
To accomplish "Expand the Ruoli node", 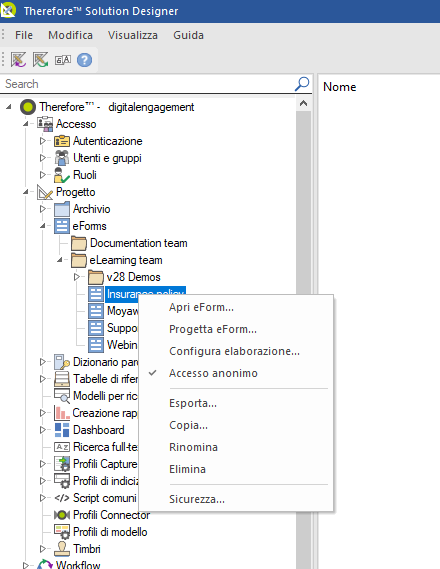I will coord(42,175).
